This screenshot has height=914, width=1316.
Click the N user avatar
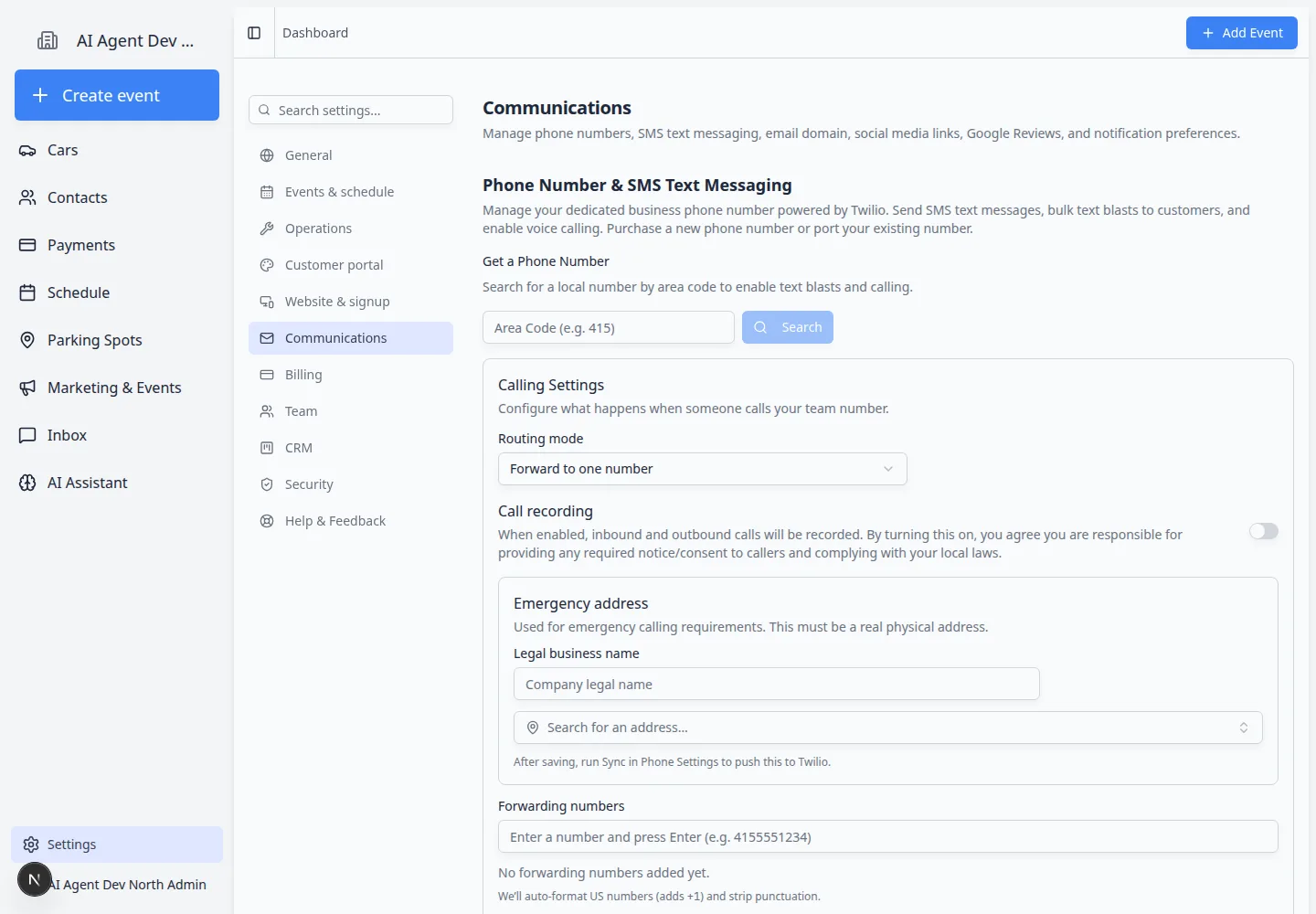35,879
